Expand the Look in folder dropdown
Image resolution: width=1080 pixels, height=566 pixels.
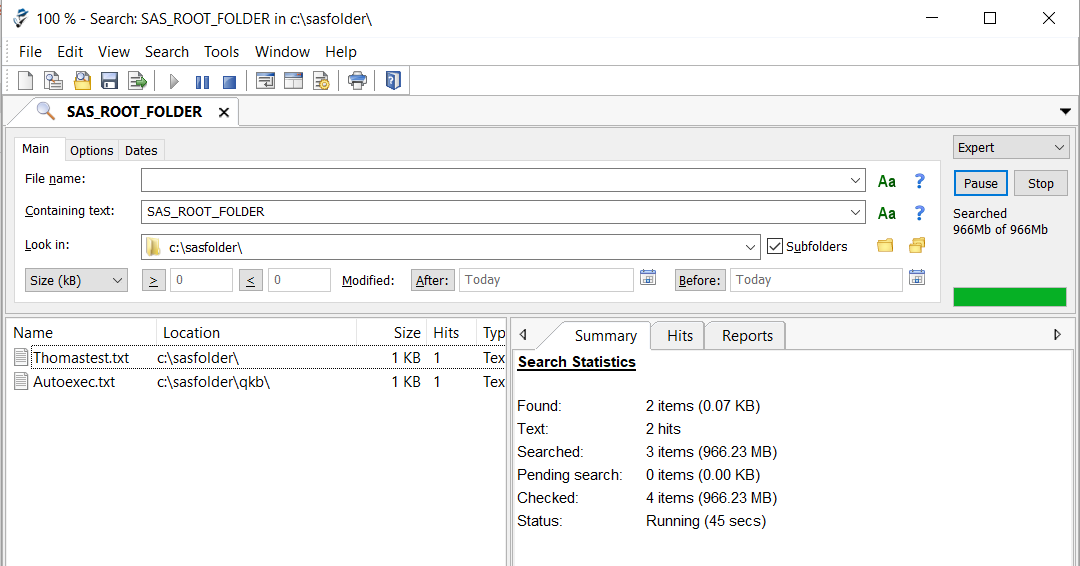(751, 247)
